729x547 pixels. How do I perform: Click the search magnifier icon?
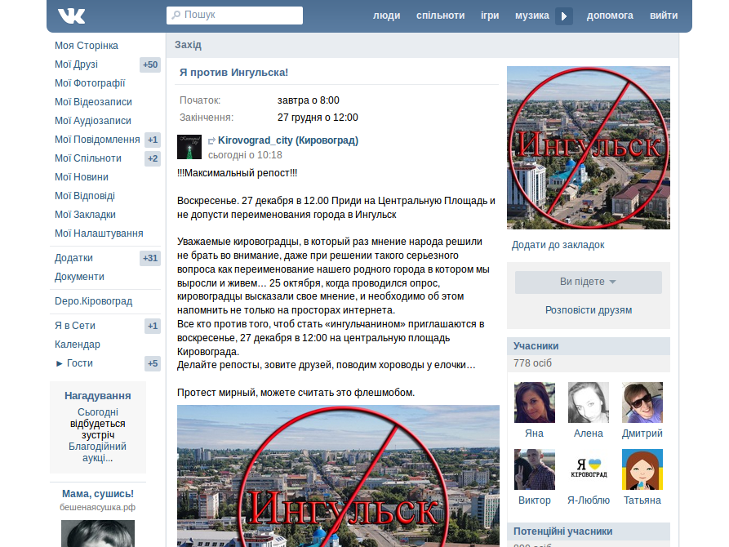pyautogui.click(x=176, y=15)
